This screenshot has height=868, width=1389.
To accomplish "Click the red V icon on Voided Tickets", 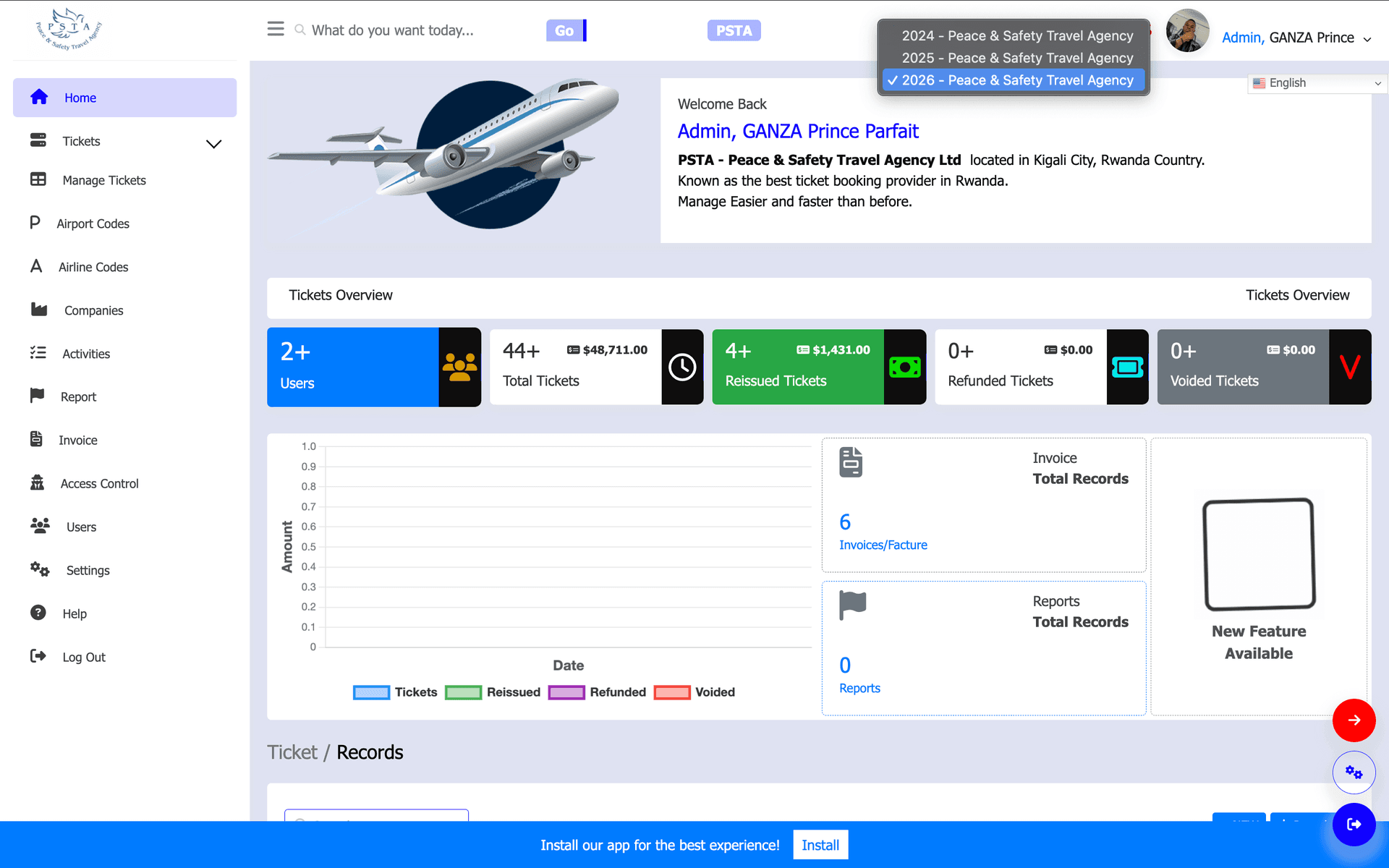I will point(1350,367).
